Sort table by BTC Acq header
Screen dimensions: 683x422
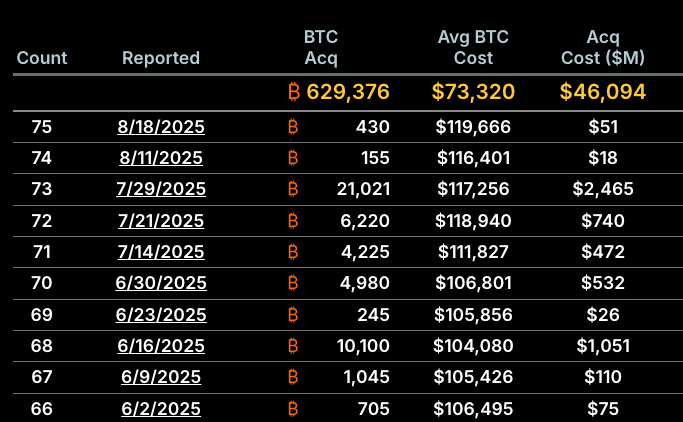pyautogui.click(x=321, y=48)
